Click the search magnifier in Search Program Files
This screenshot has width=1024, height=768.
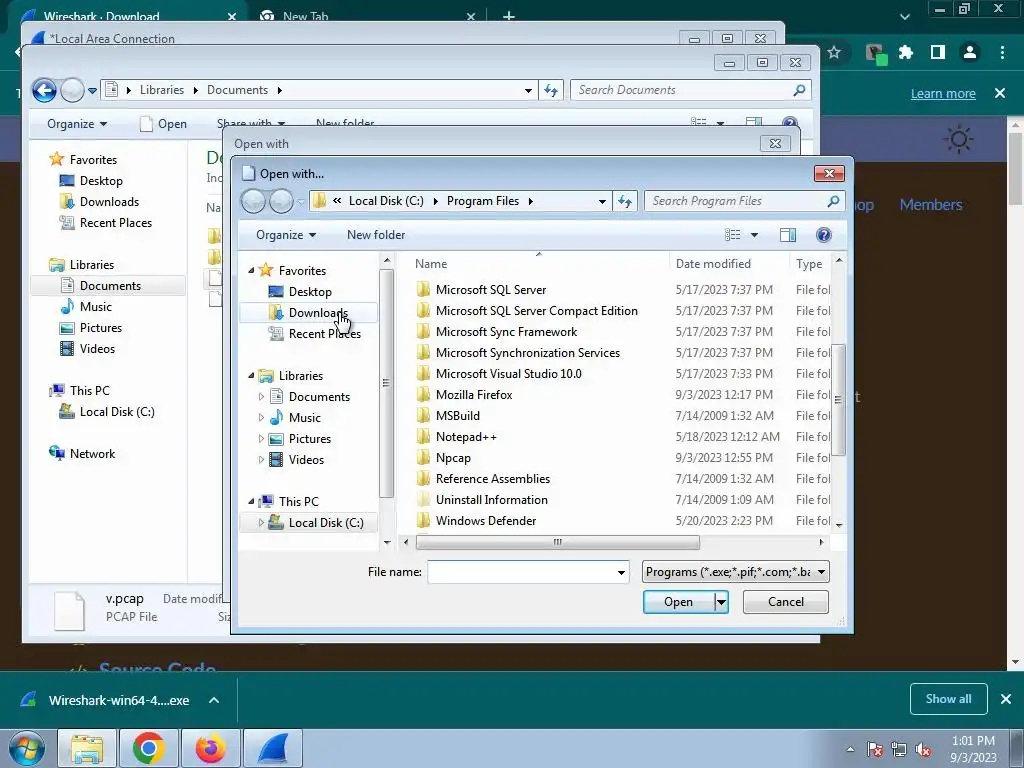[x=833, y=201]
